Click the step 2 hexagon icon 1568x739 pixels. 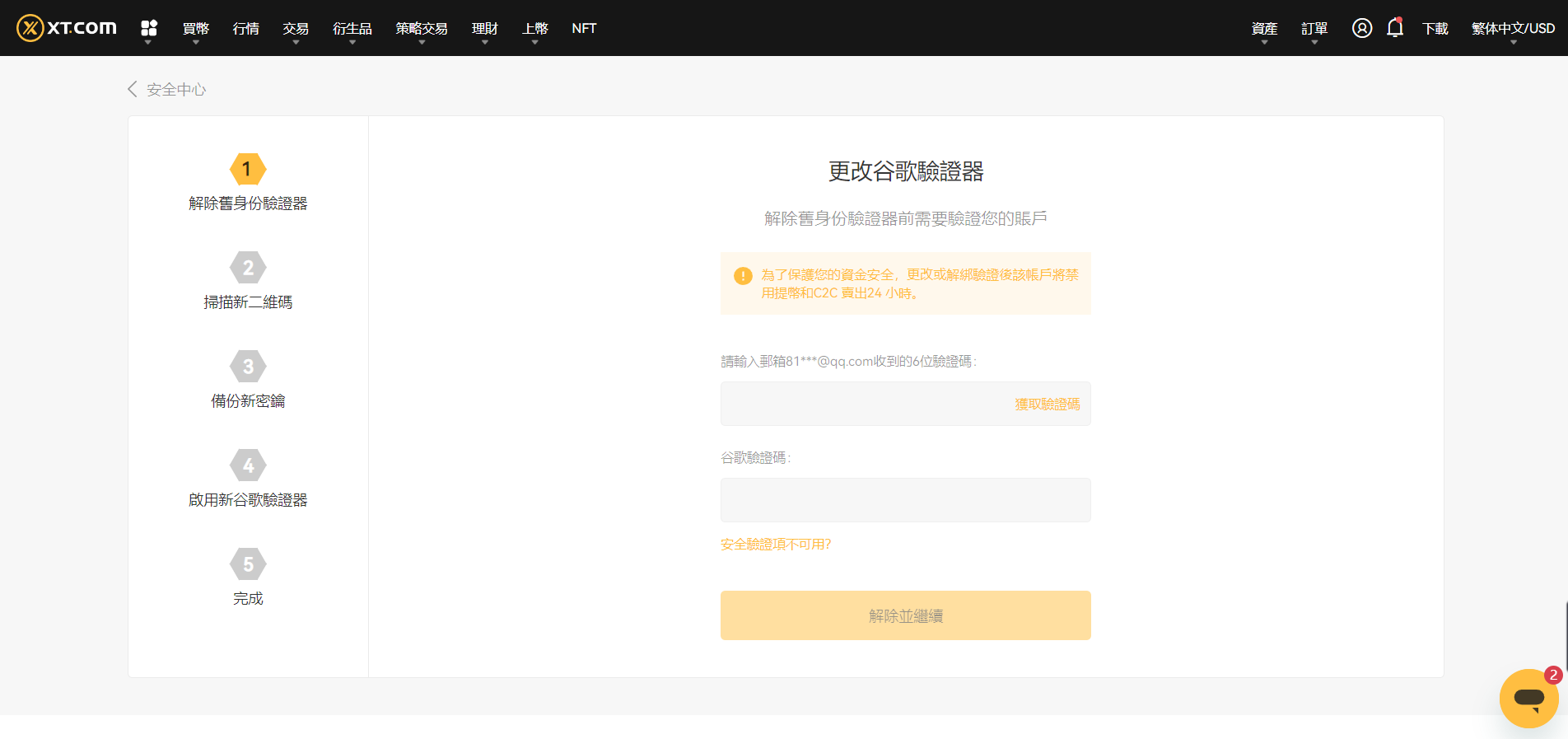point(248,268)
